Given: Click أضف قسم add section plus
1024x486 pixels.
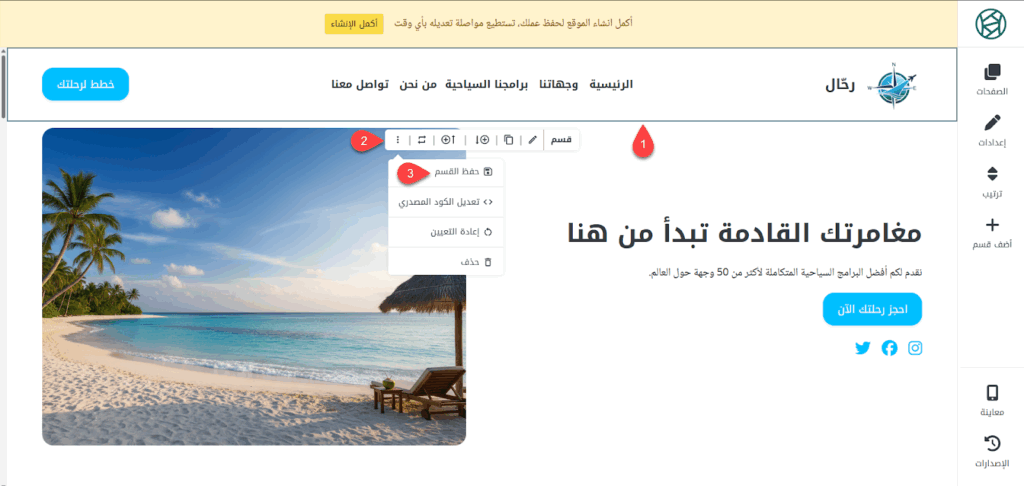Looking at the screenshot, I should [991, 234].
